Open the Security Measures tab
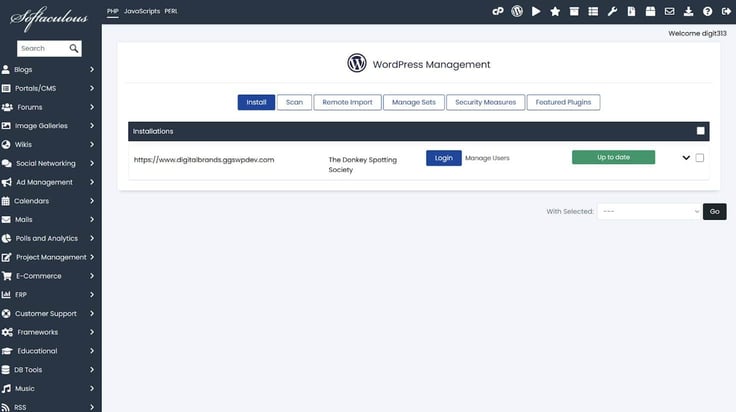This screenshot has width=736, height=412. pos(485,102)
